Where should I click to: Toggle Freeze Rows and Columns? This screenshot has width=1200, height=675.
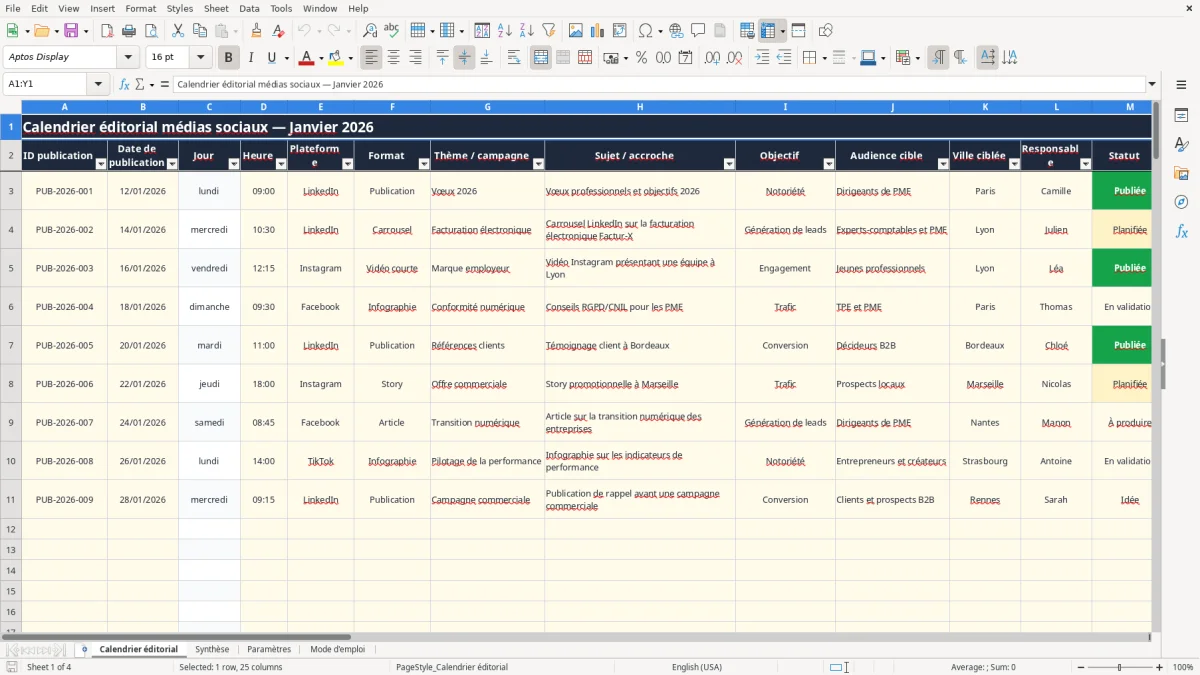coord(768,31)
